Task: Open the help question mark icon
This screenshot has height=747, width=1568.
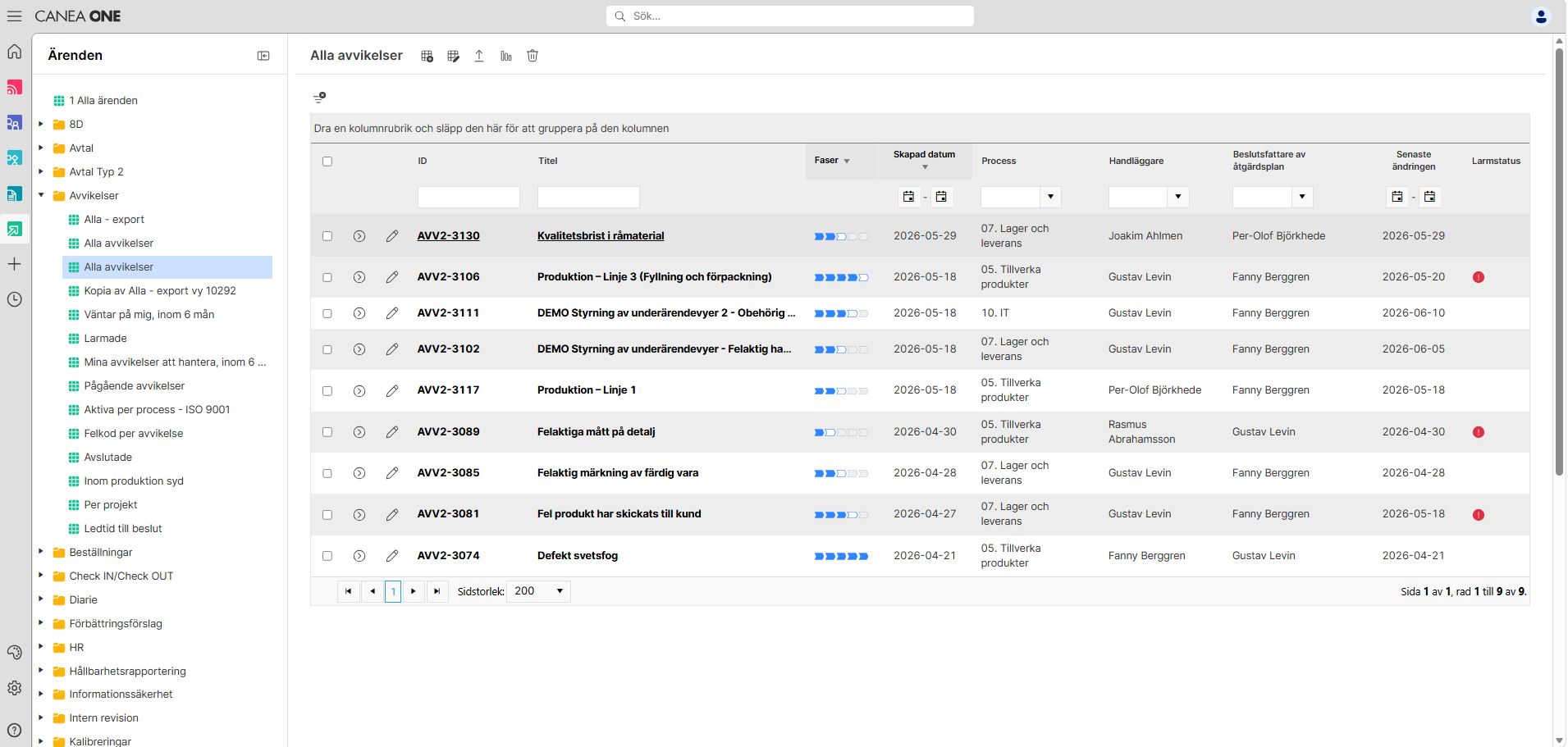Action: pyautogui.click(x=14, y=730)
